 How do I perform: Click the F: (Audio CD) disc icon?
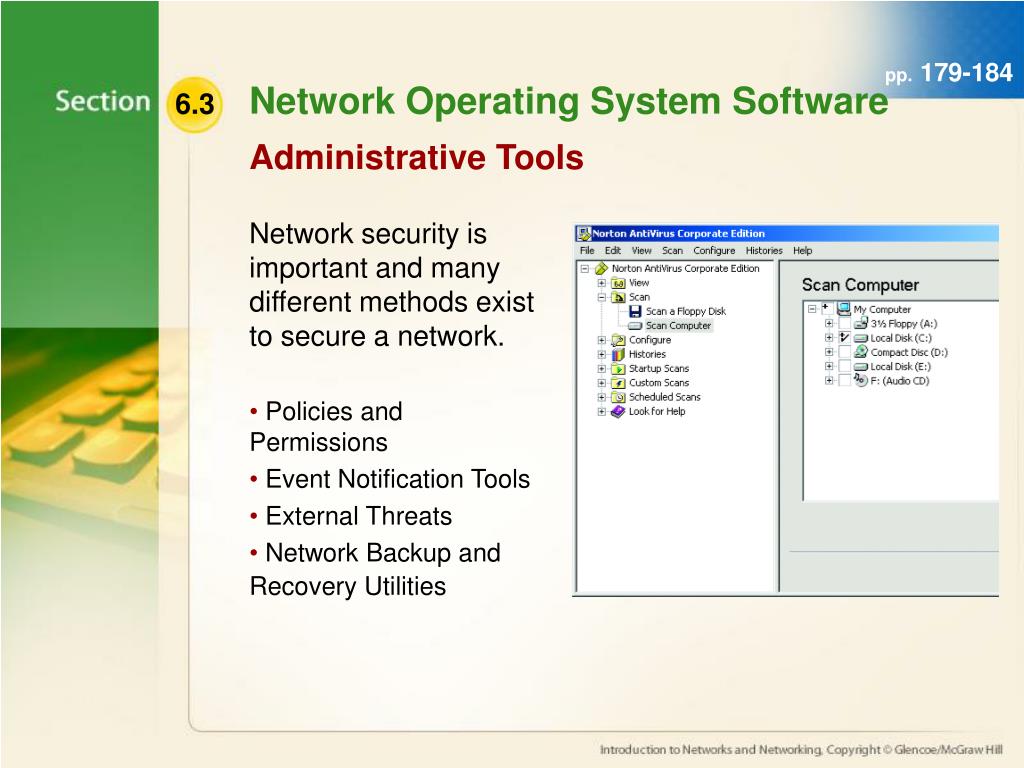(861, 380)
